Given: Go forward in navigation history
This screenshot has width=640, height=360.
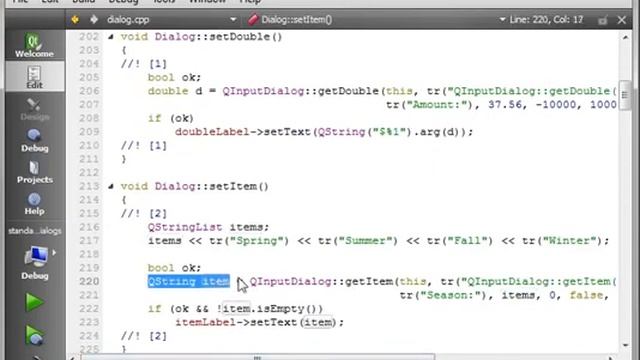Looking at the screenshot, I should pos(94,19).
